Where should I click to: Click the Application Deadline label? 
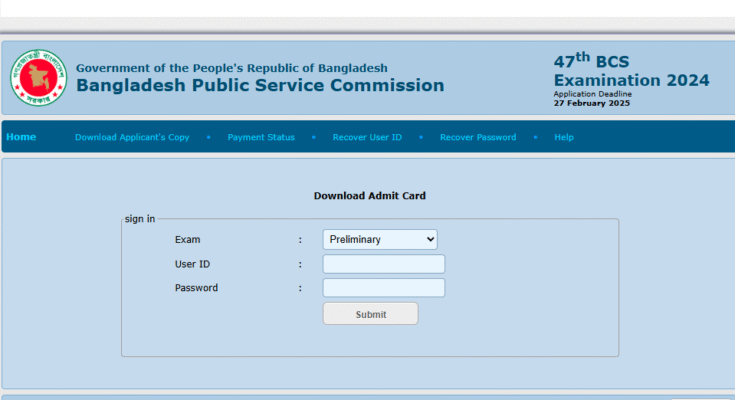pyautogui.click(x=592, y=94)
